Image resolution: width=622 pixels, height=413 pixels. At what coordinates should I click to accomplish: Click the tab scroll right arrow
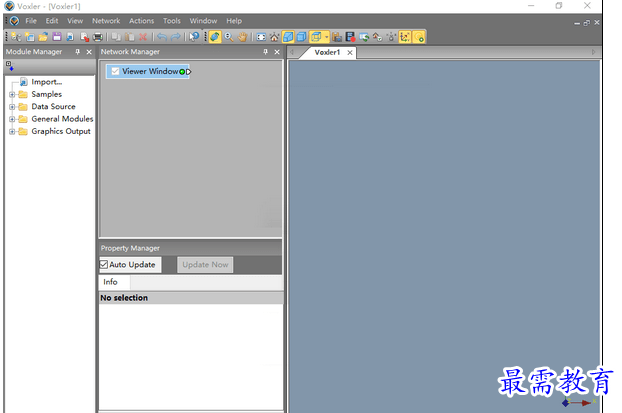pyautogui.click(x=593, y=52)
